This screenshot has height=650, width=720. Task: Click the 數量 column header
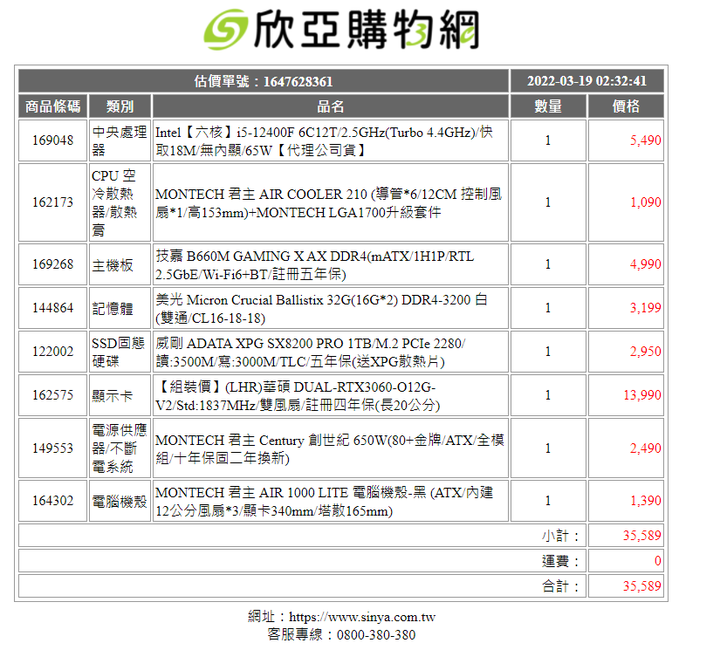coord(548,106)
